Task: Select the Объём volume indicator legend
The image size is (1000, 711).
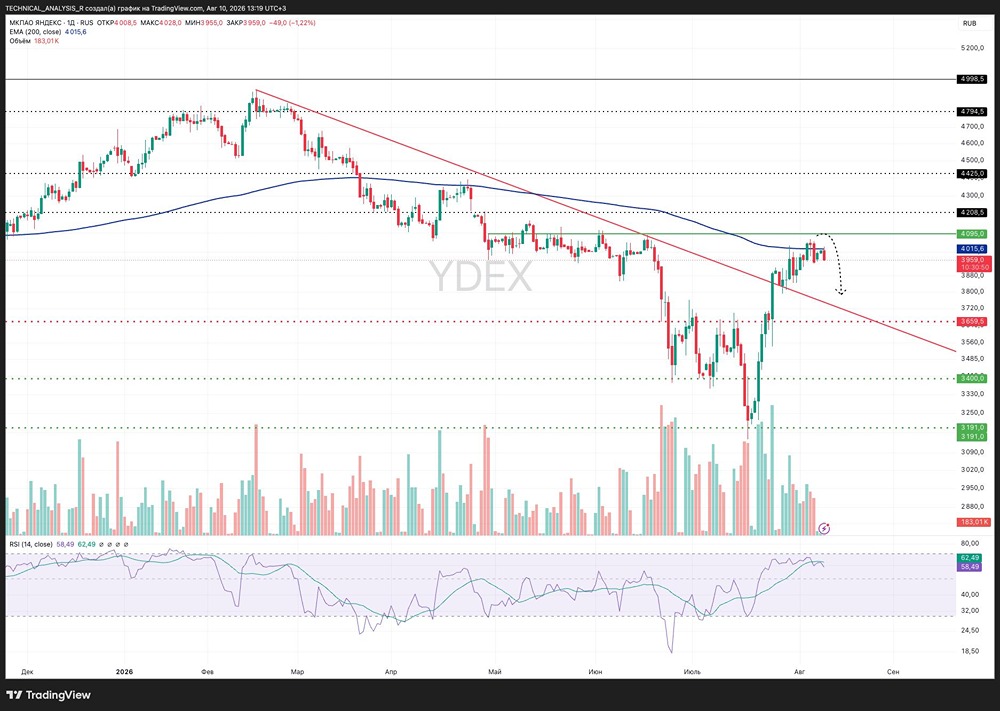Action: point(20,41)
